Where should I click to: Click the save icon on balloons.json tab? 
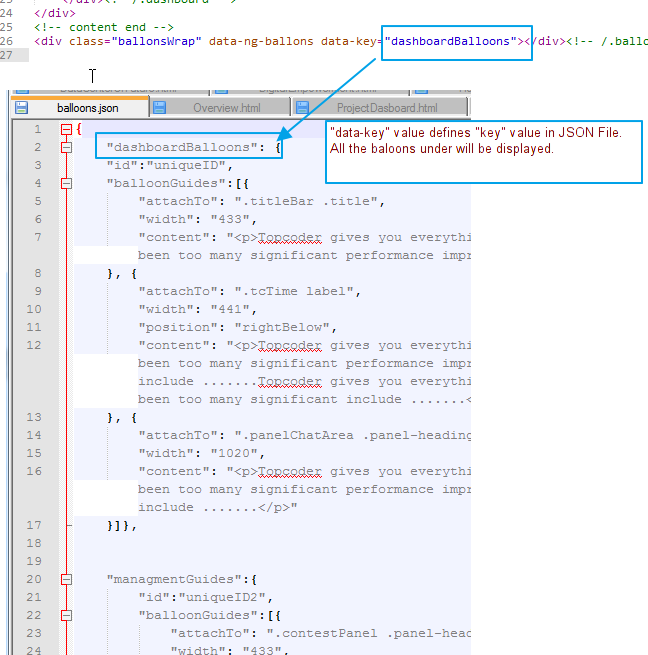[21, 108]
